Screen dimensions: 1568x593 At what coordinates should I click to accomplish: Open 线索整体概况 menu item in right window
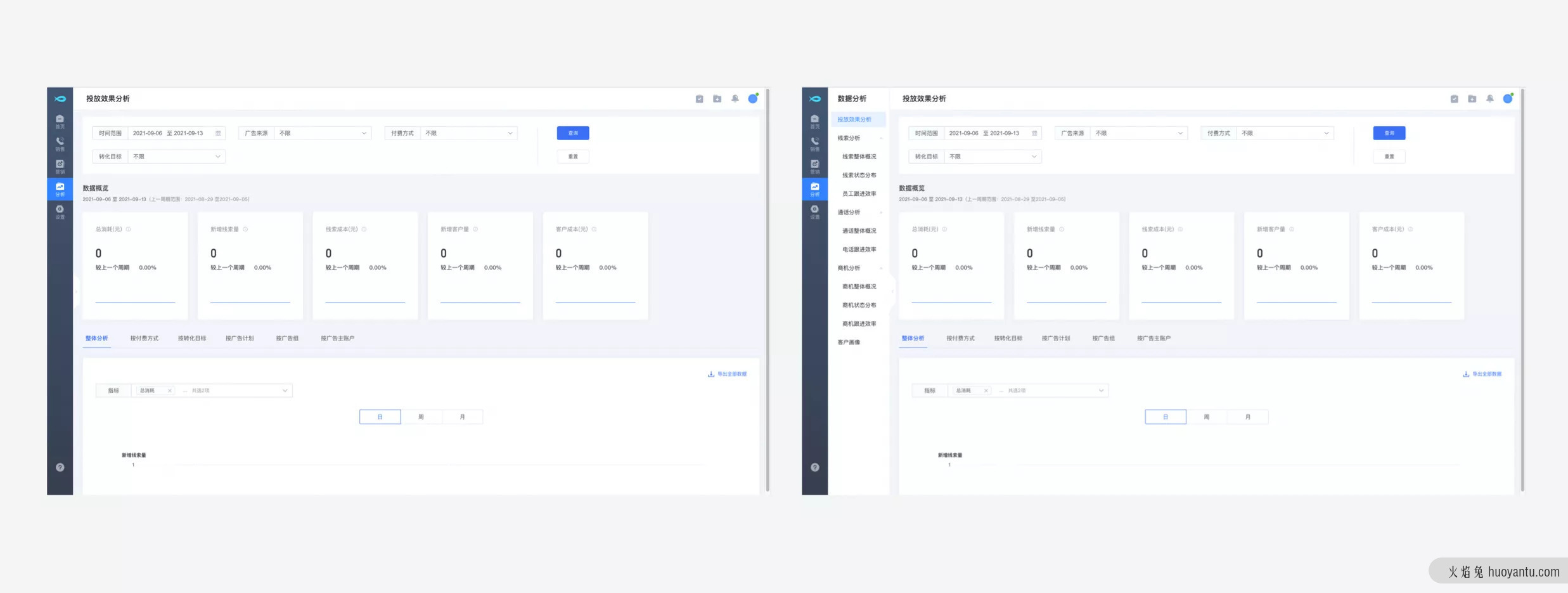click(x=859, y=157)
